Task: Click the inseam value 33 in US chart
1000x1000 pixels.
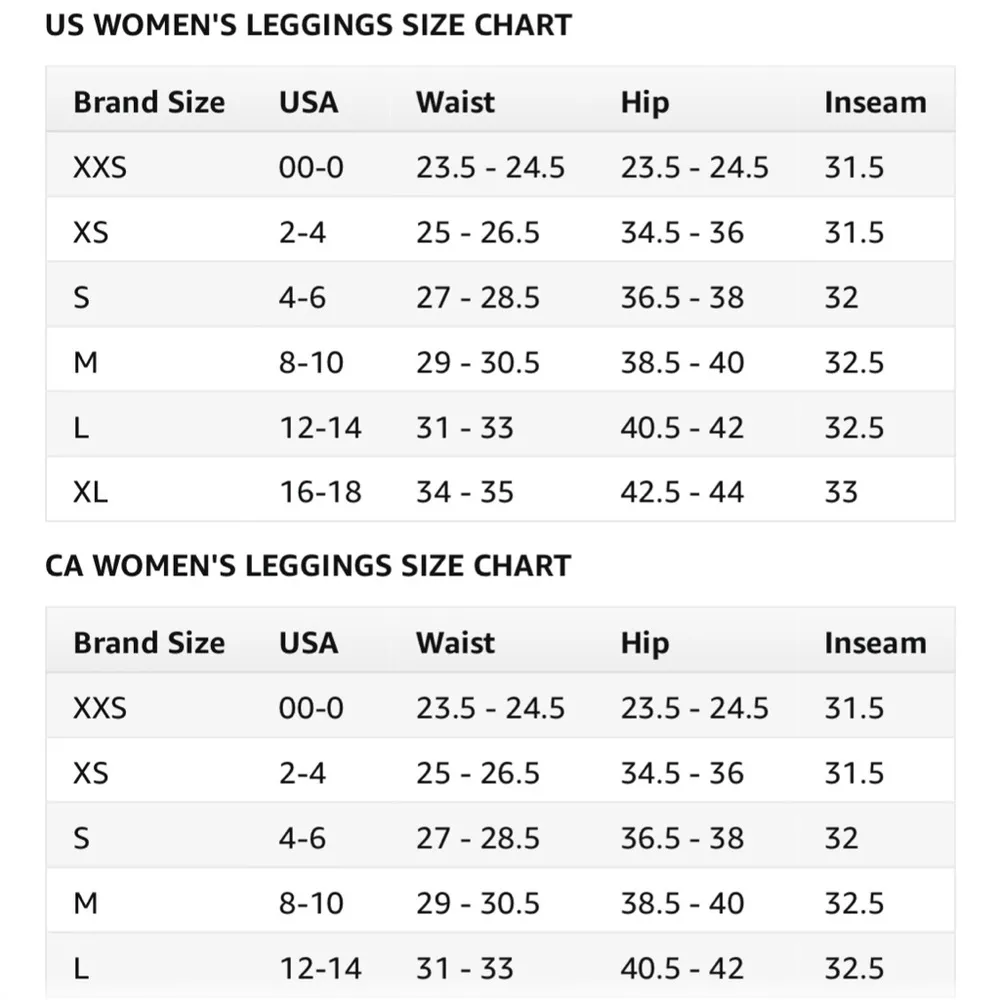Action: 841,492
